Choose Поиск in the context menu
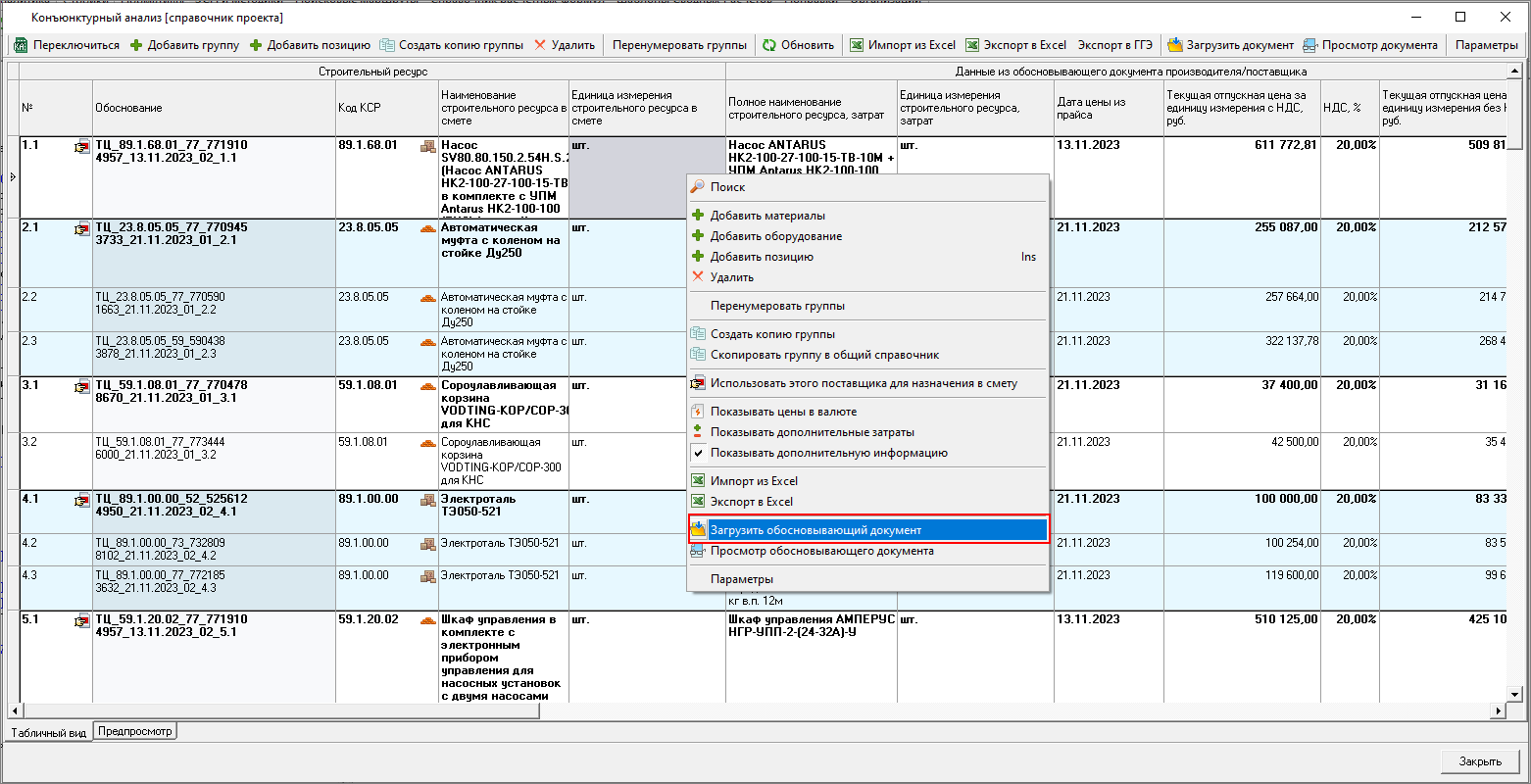Image resolution: width=1531 pixels, height=784 pixels. (x=727, y=187)
